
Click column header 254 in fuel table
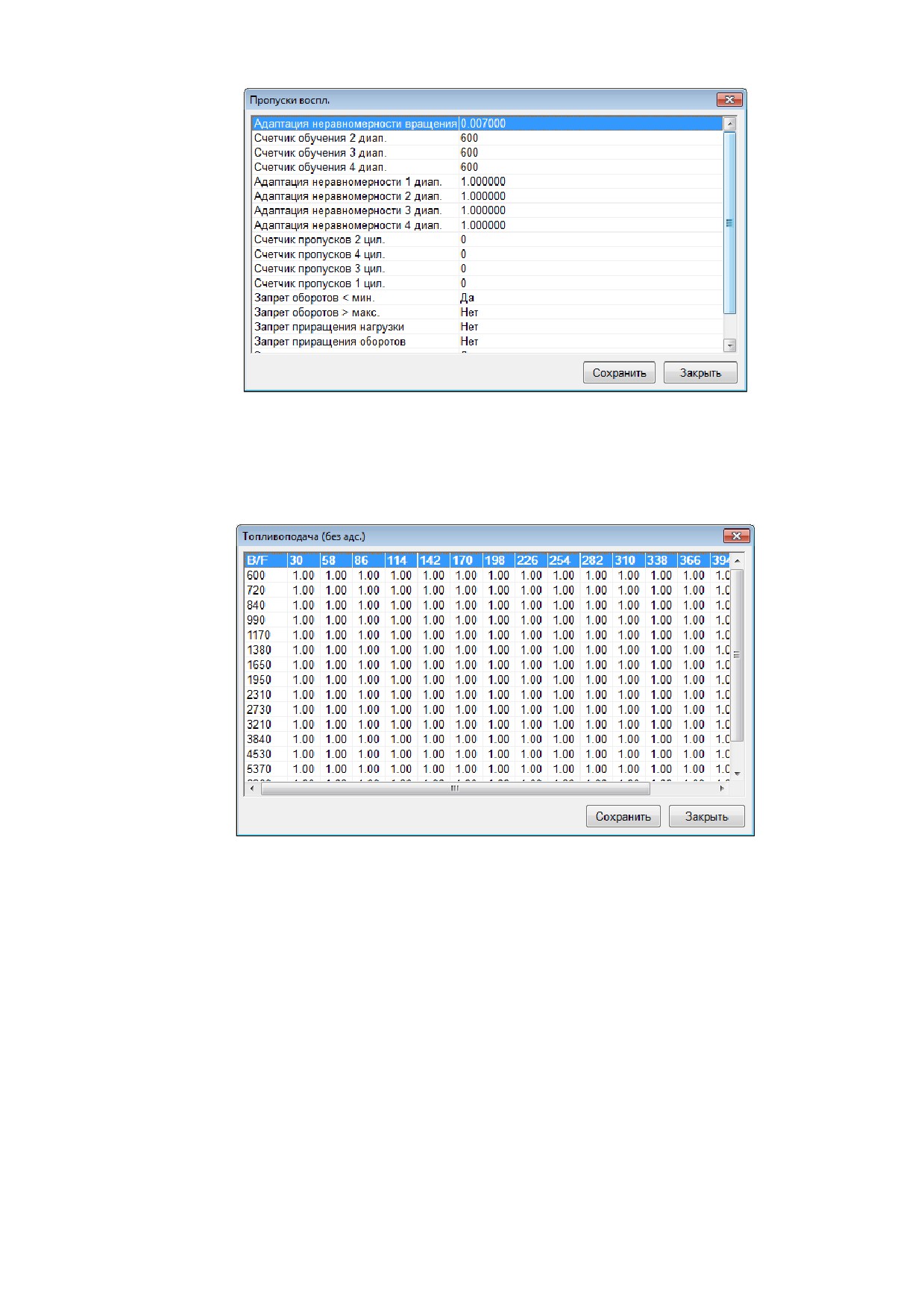point(564,560)
